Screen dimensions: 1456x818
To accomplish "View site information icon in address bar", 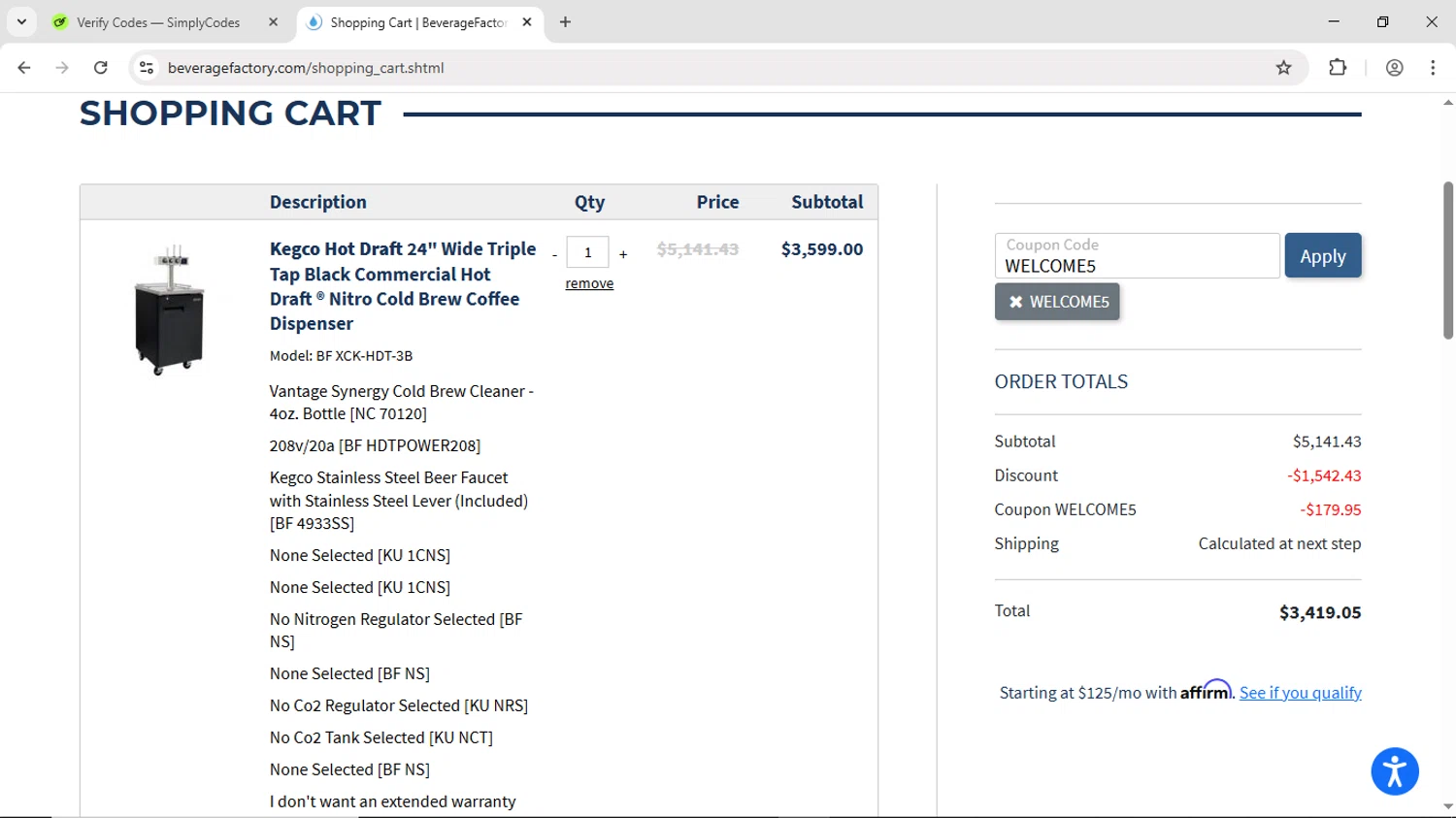I will 147,68.
